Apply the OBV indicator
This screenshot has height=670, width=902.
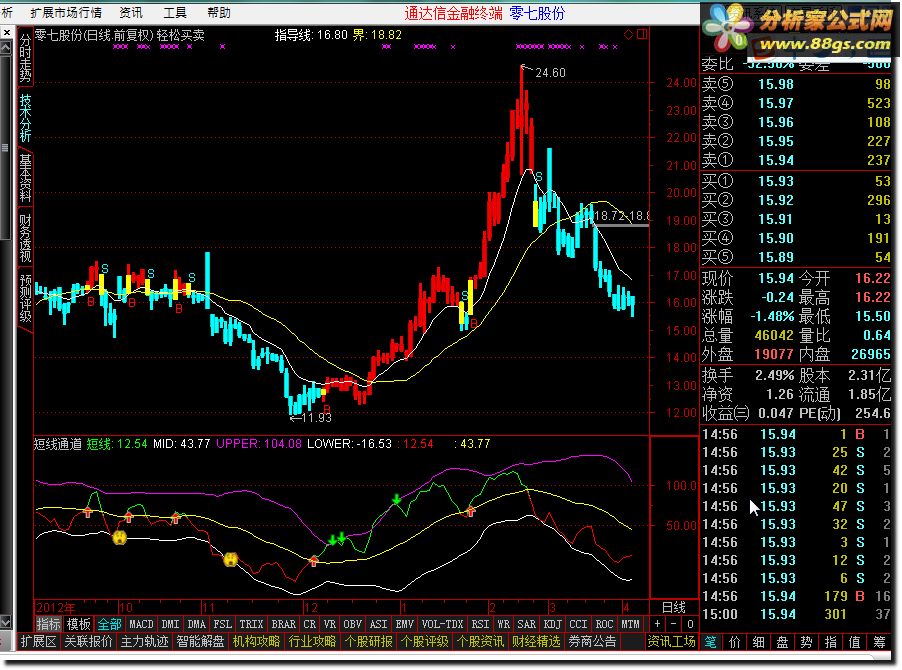click(x=353, y=624)
